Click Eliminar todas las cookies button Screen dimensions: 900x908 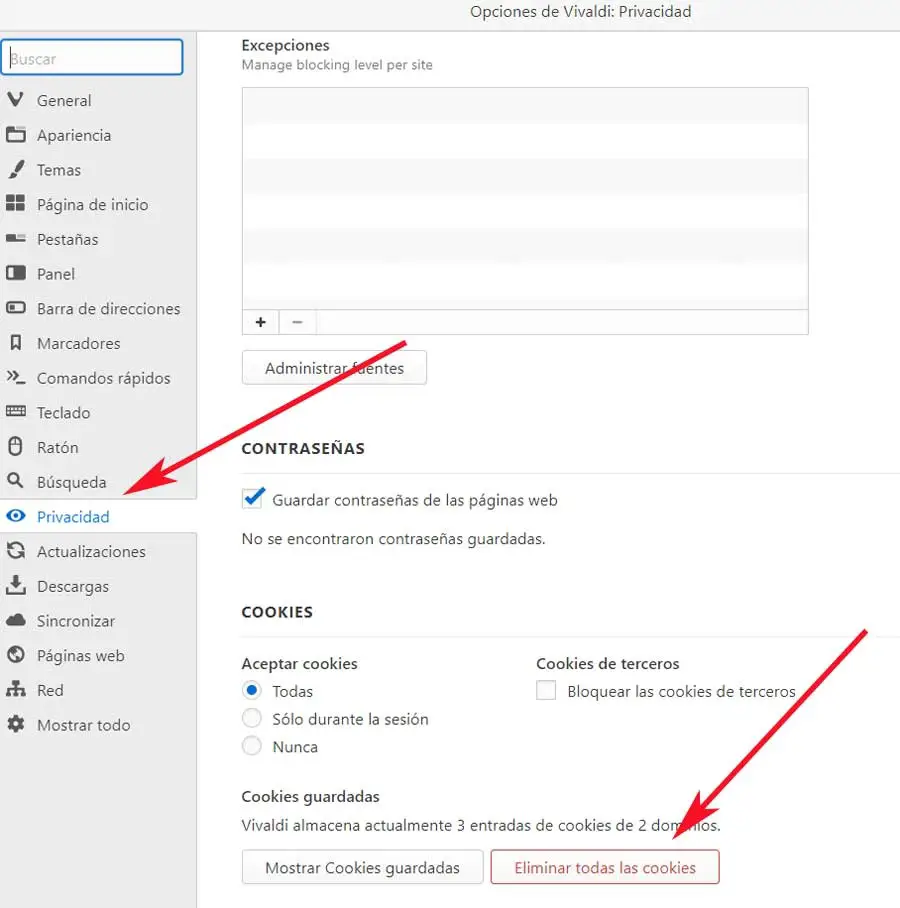point(605,867)
